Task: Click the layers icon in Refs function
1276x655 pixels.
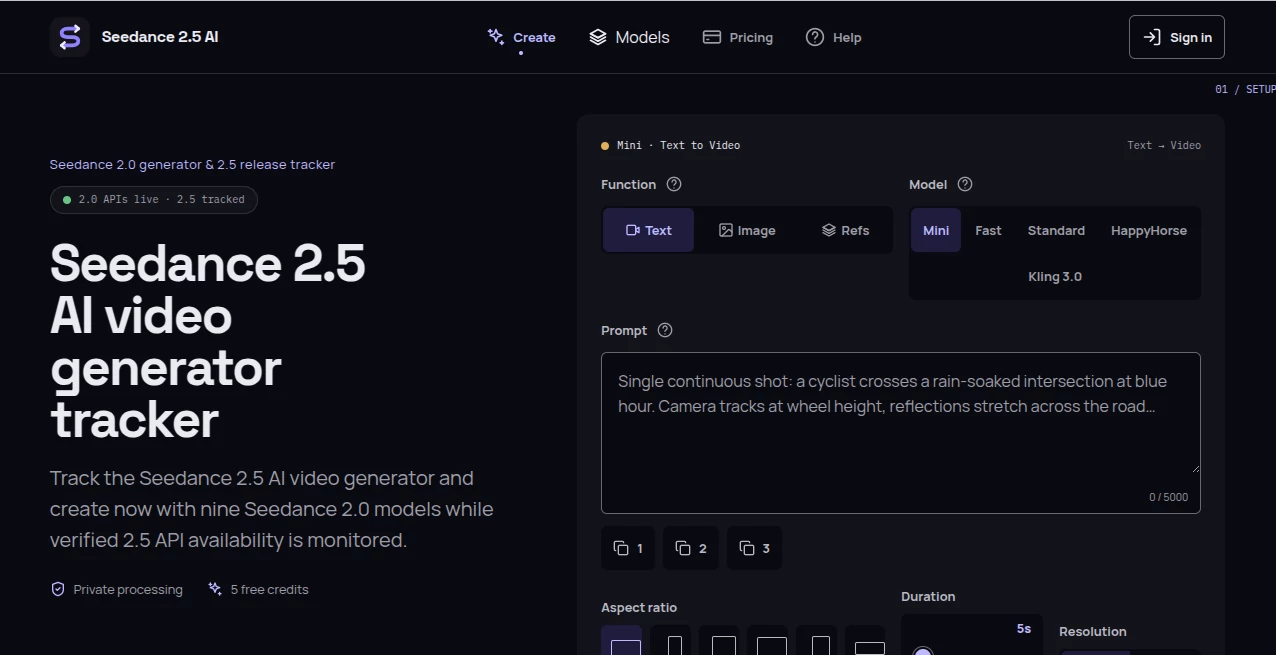Action: (829, 230)
